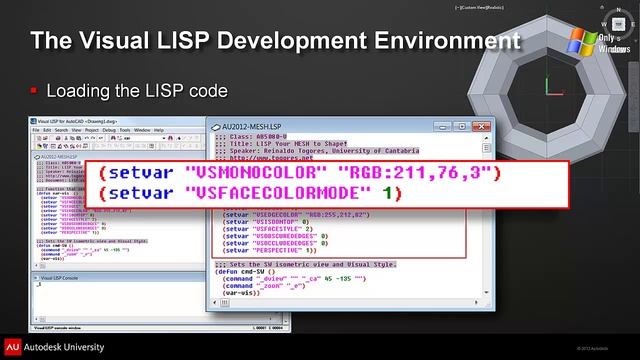Click the console's left scroll arrow
The height and width of the screenshot is (360, 640).
36,319
